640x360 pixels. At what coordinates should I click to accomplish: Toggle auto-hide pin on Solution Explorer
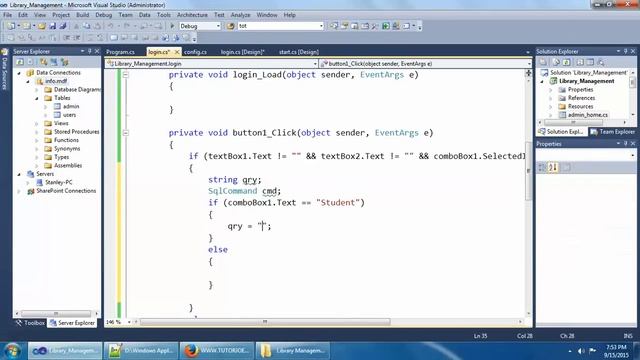point(625,51)
